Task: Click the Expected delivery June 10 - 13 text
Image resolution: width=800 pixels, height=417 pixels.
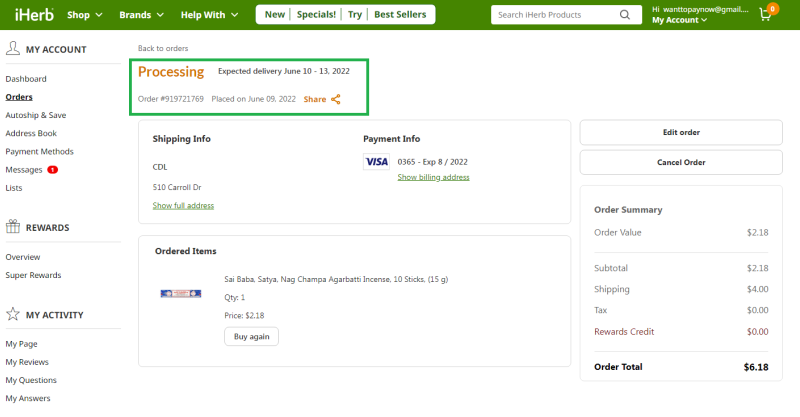Action: coord(284,71)
